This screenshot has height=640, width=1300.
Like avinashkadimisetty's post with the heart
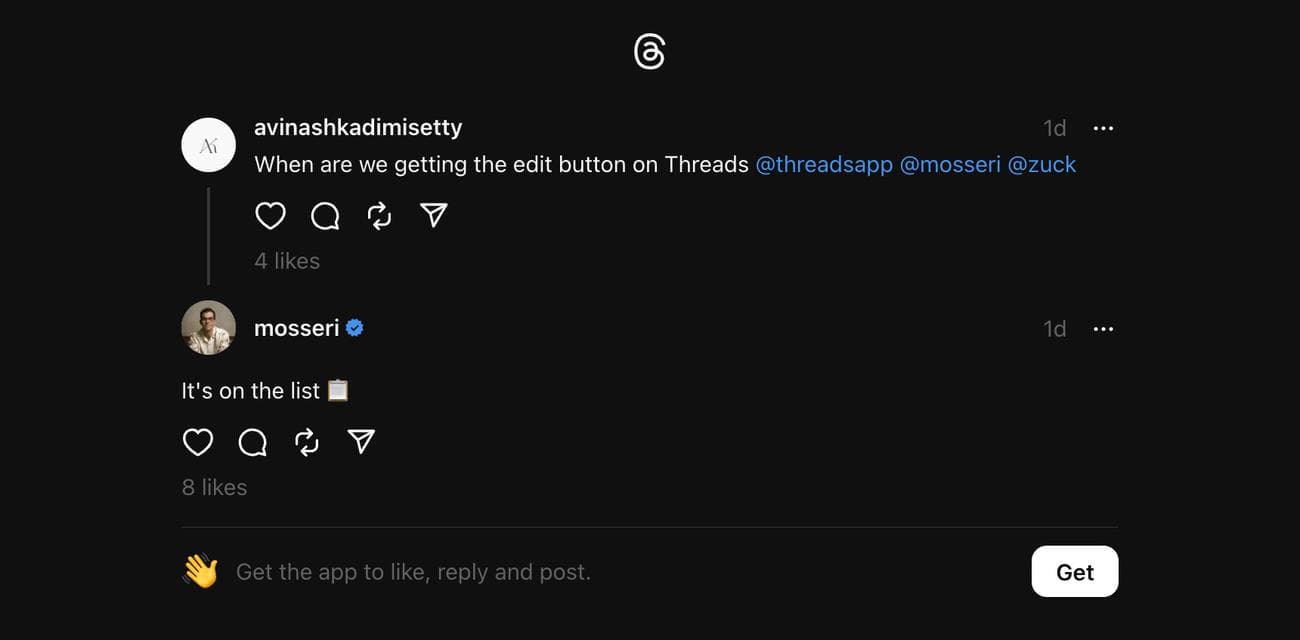click(270, 216)
